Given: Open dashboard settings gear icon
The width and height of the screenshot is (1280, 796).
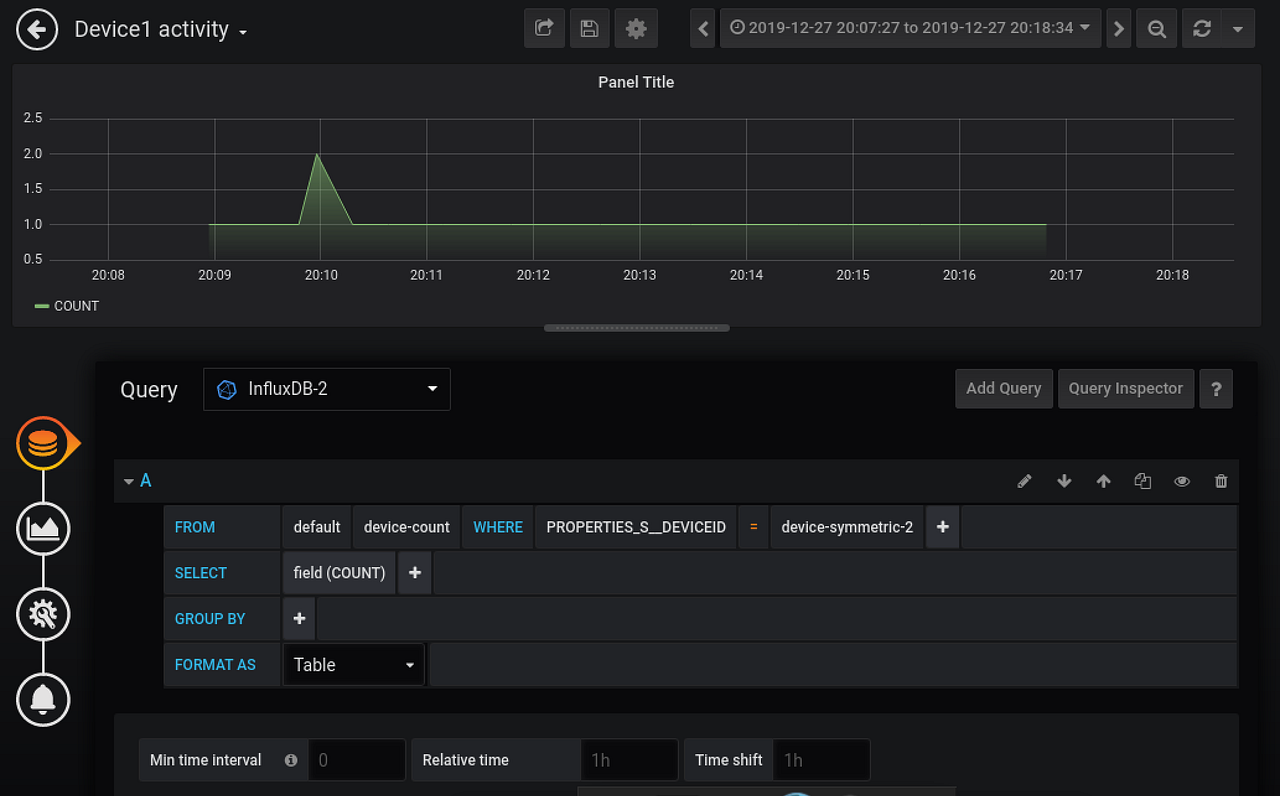Looking at the screenshot, I should 636,29.
